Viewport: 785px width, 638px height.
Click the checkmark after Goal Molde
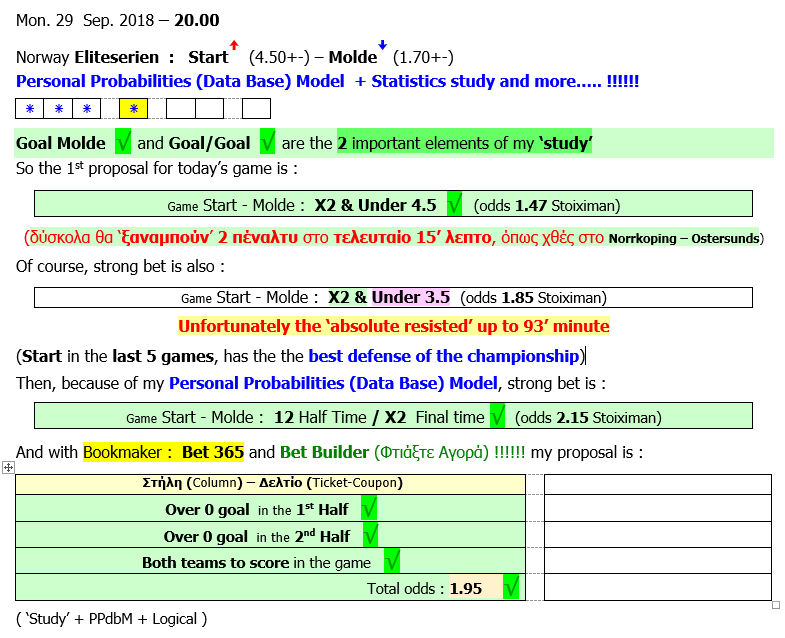point(123,141)
